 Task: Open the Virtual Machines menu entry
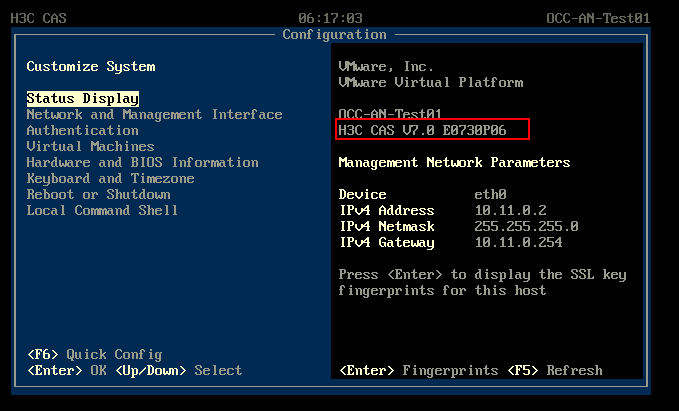point(90,147)
